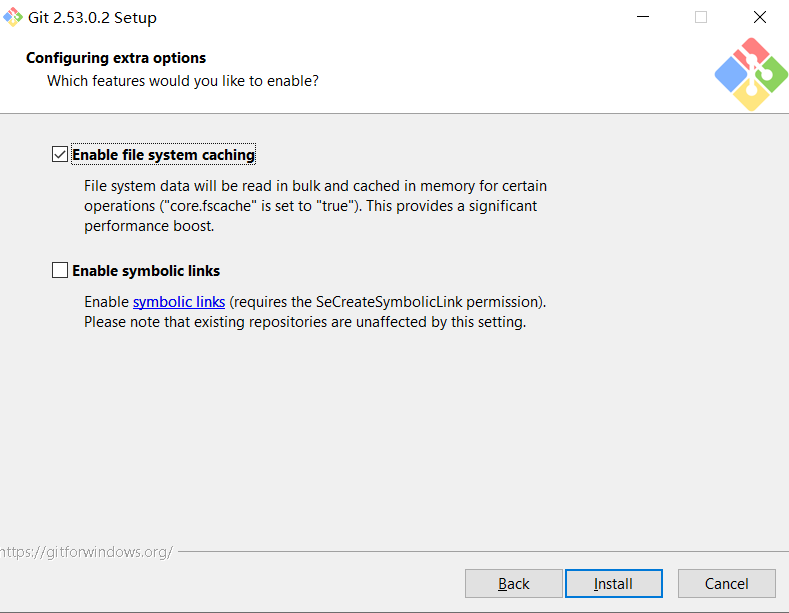This screenshot has height=613, width=789.
Task: Open the symbolic links hyperlink
Action: 179,301
